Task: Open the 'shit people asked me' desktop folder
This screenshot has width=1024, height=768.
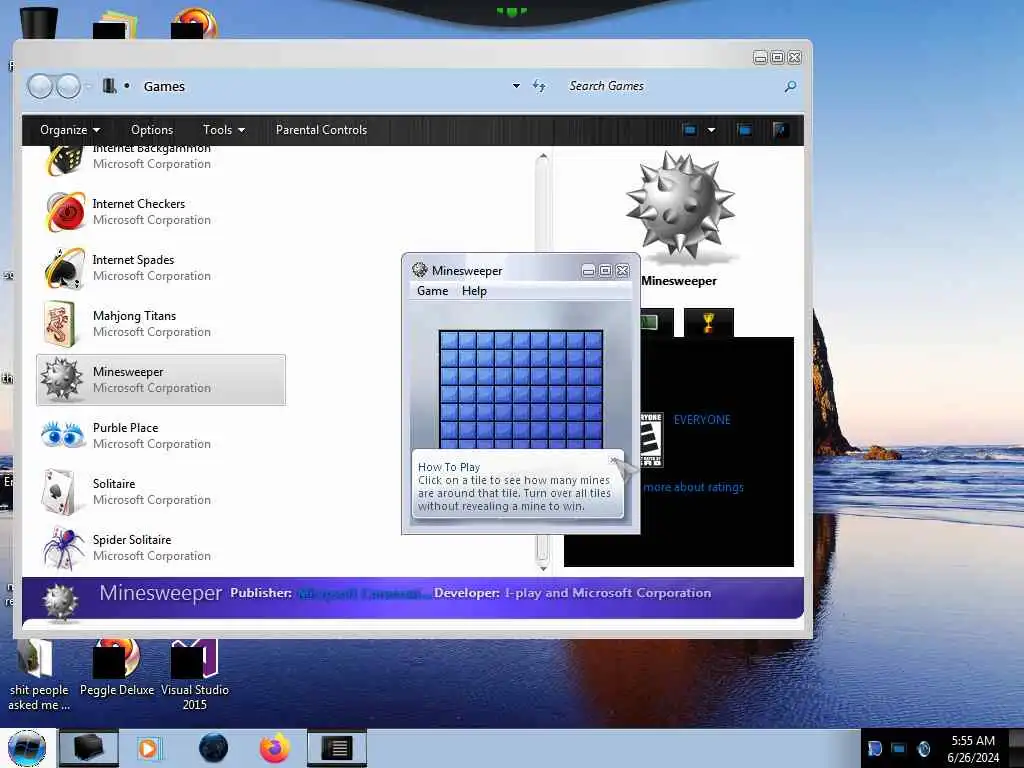Action: point(39,675)
